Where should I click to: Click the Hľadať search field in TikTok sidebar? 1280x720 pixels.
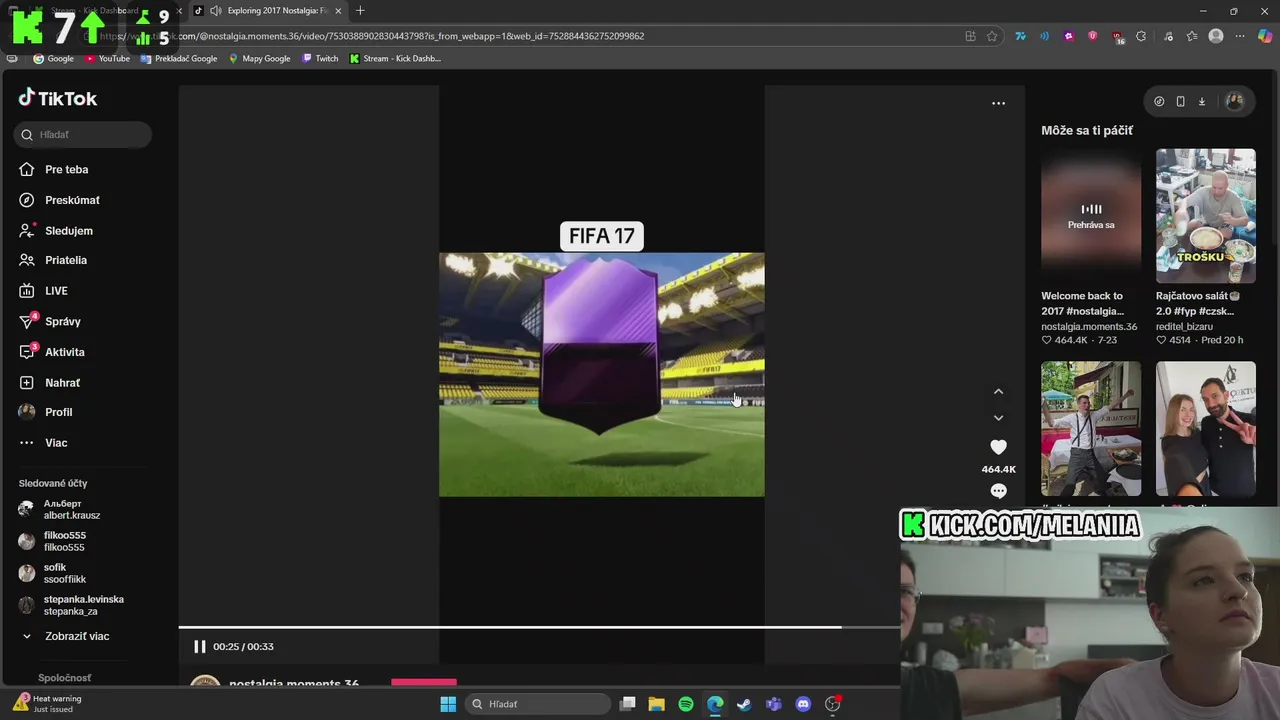(83, 134)
